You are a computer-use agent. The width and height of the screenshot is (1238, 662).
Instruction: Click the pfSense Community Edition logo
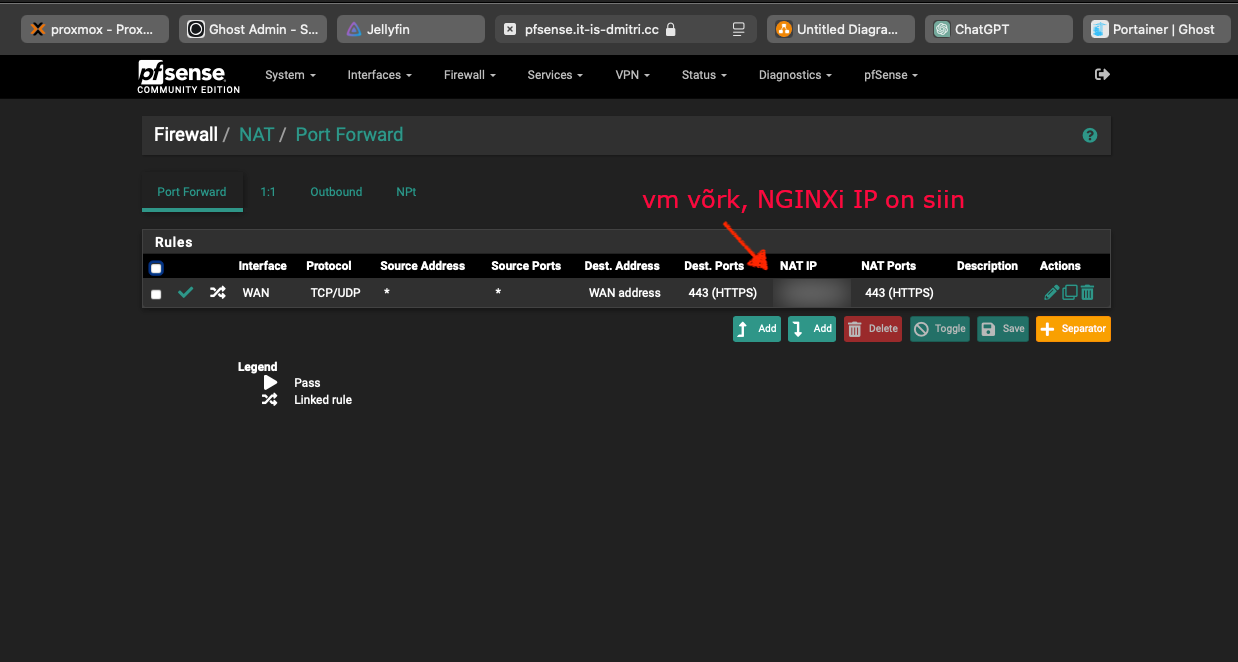pyautogui.click(x=188, y=76)
